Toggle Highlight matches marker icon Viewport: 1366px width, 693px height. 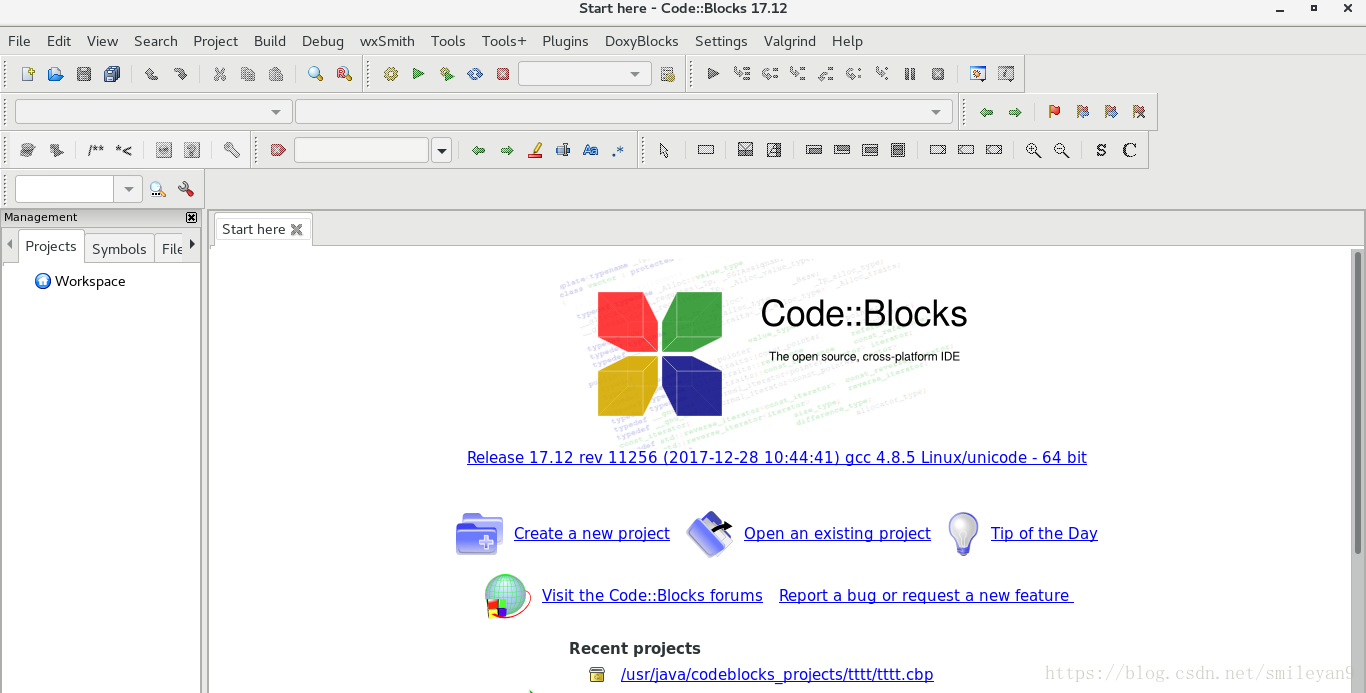535,150
